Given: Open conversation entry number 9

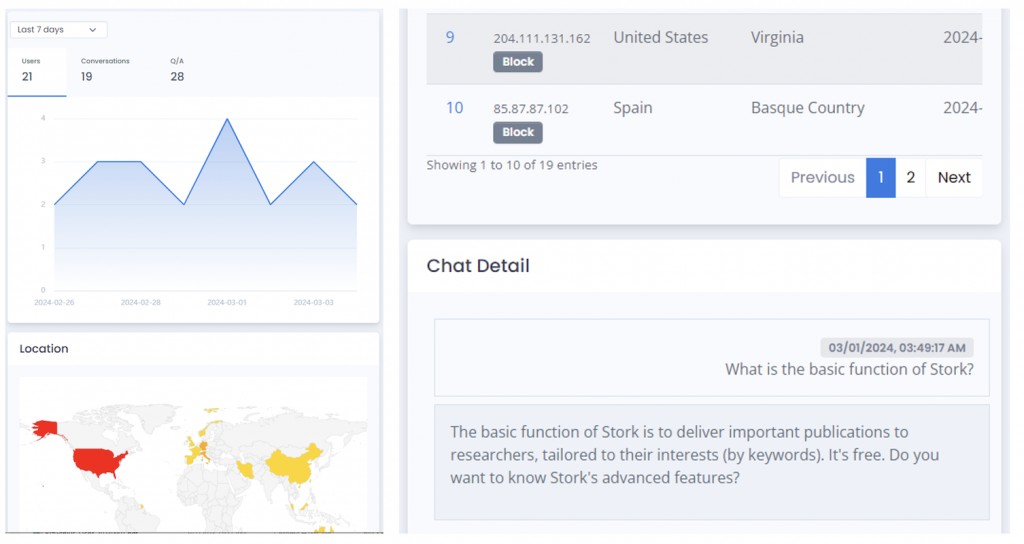Looking at the screenshot, I should click(450, 37).
